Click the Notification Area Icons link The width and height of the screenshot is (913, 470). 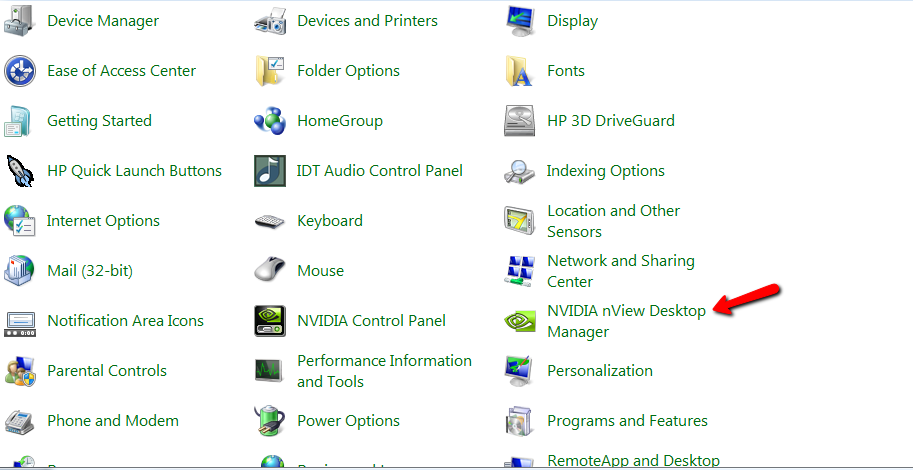coord(126,321)
